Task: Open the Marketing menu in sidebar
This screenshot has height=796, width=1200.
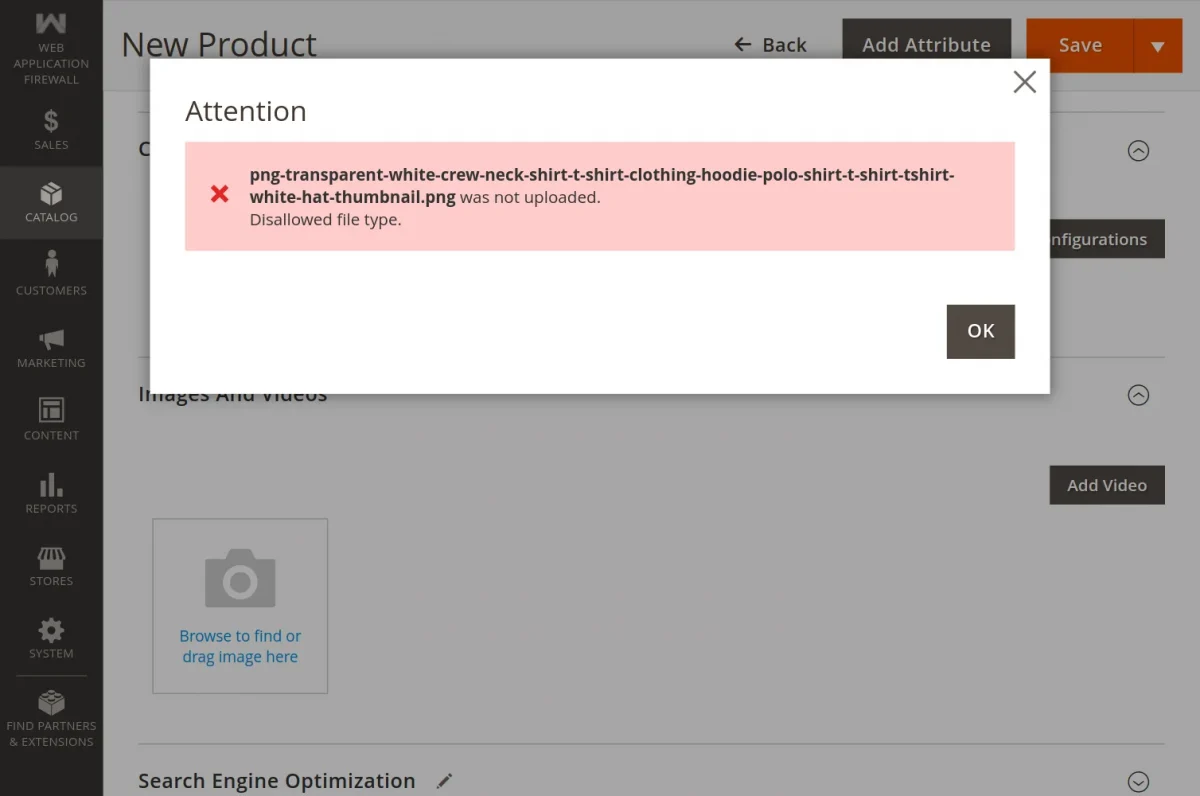Action: coord(51,348)
